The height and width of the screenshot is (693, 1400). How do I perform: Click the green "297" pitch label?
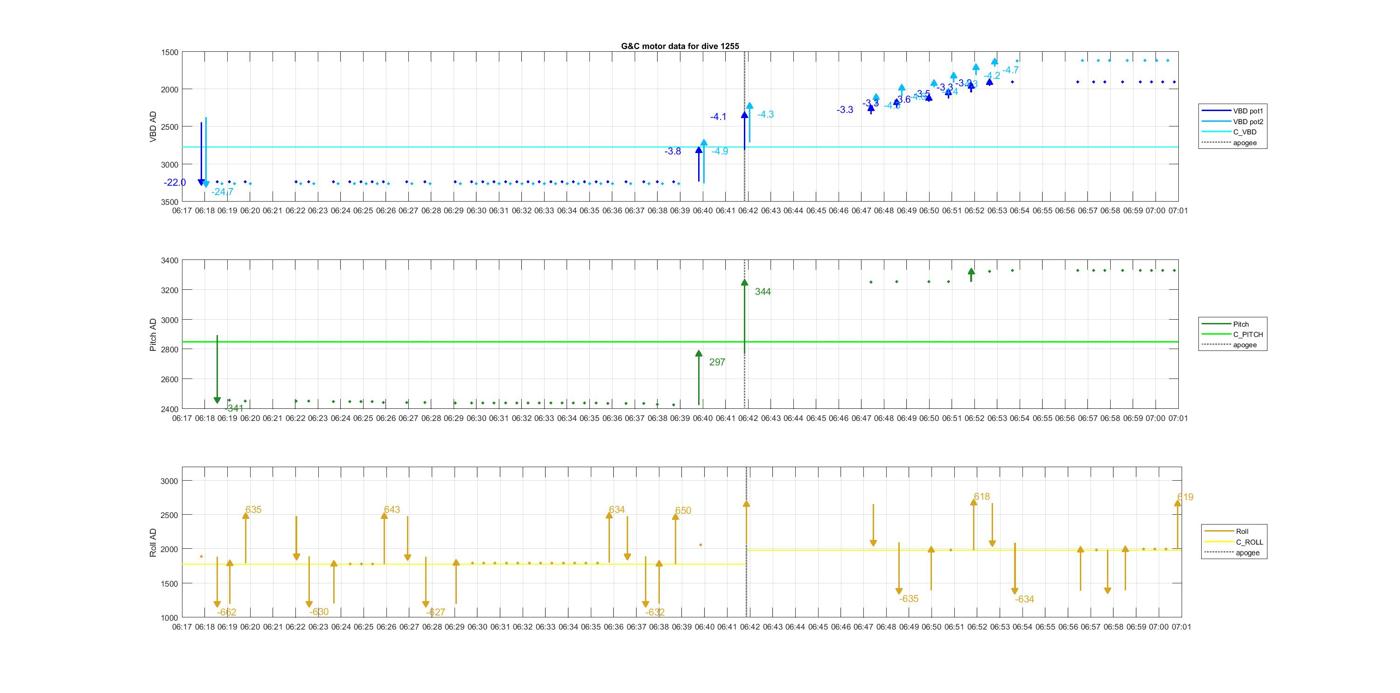pyautogui.click(x=717, y=362)
